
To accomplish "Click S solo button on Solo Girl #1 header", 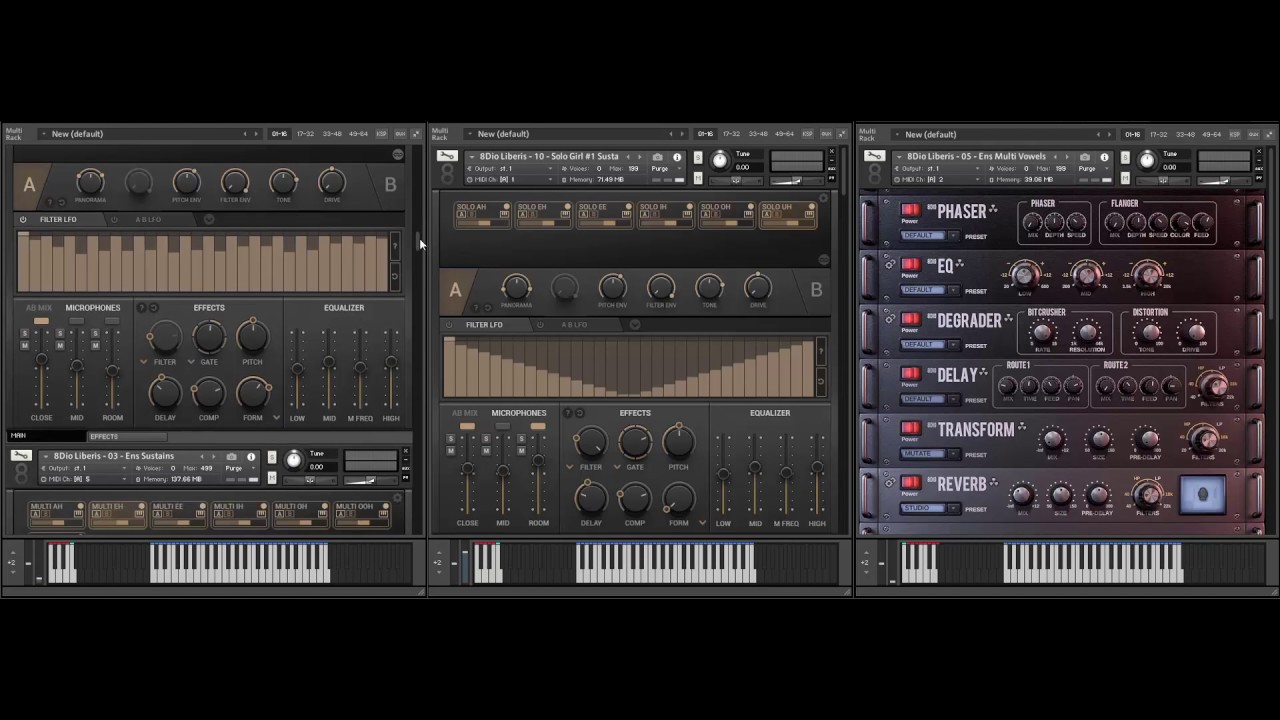I will coord(698,158).
